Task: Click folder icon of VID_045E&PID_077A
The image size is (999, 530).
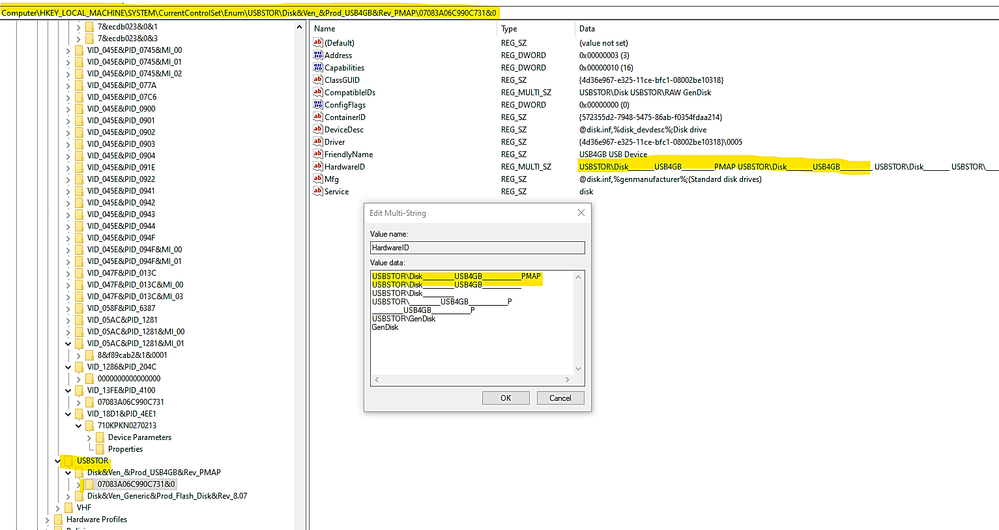Action: [79, 85]
